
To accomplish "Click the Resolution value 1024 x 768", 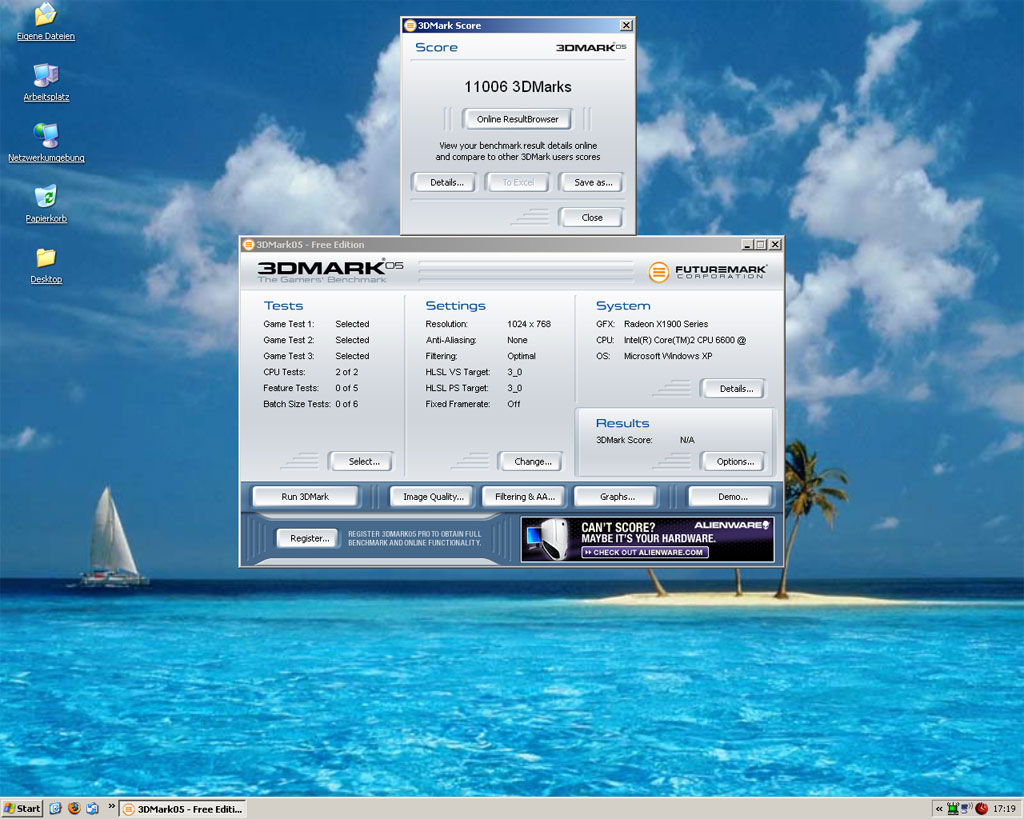I will point(528,324).
